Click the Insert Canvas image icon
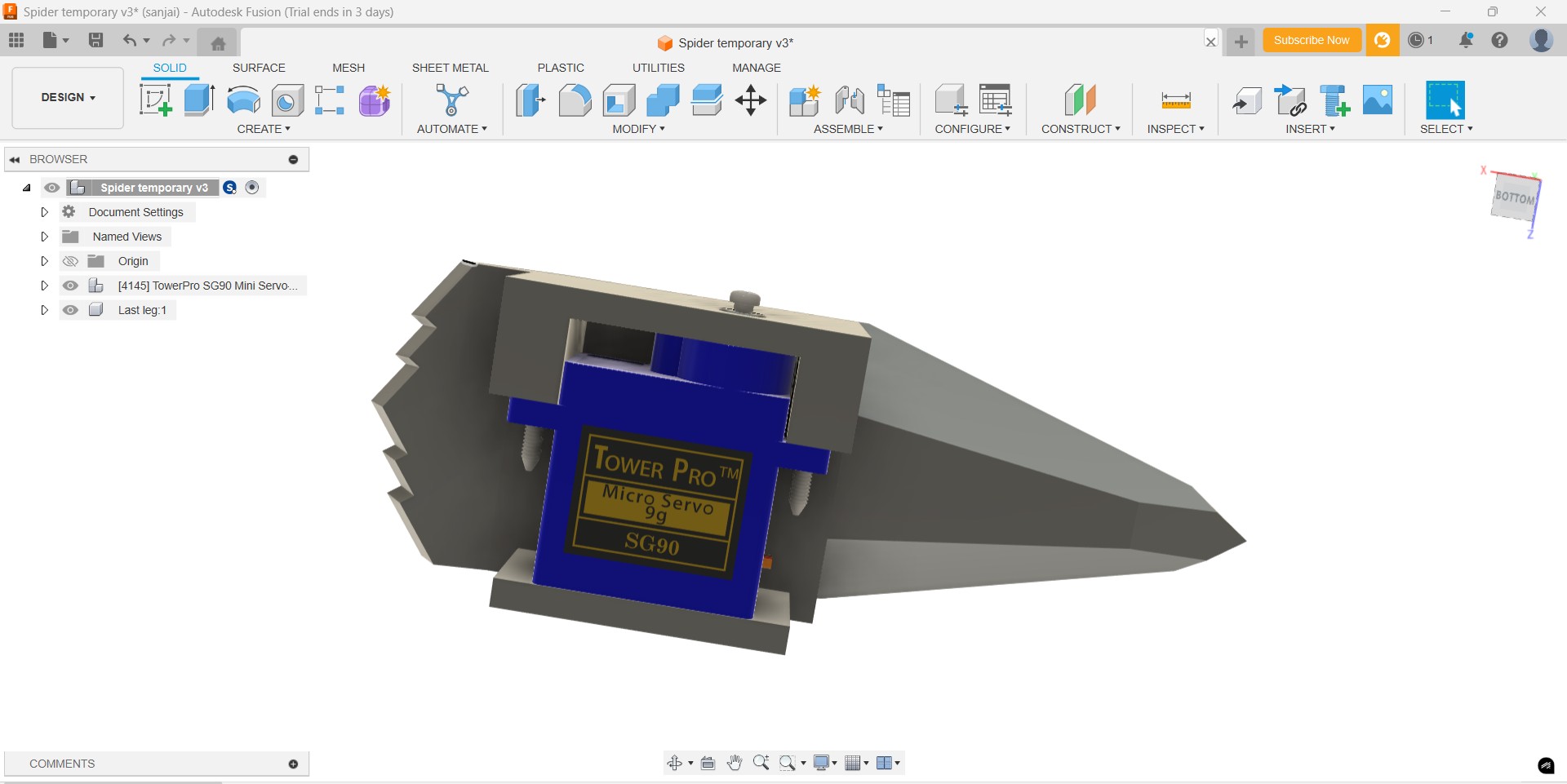Viewport: 1567px width, 784px height. coord(1378,100)
